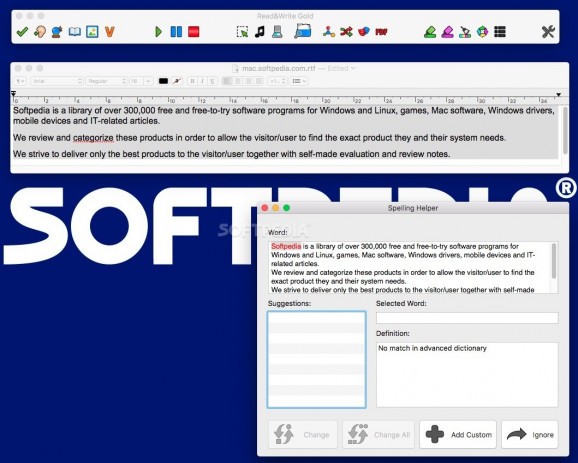The image size is (578, 463).
Task: Click the black text color swatch
Action: [x=163, y=81]
